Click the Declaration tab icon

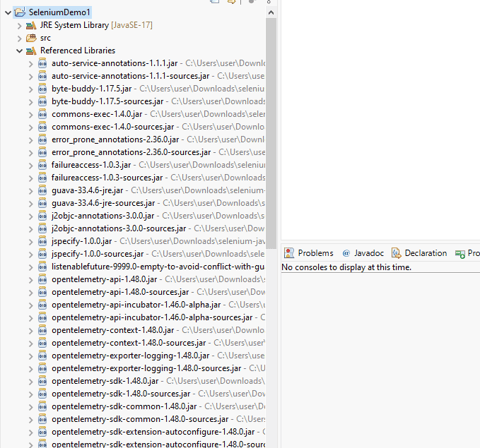(396, 253)
